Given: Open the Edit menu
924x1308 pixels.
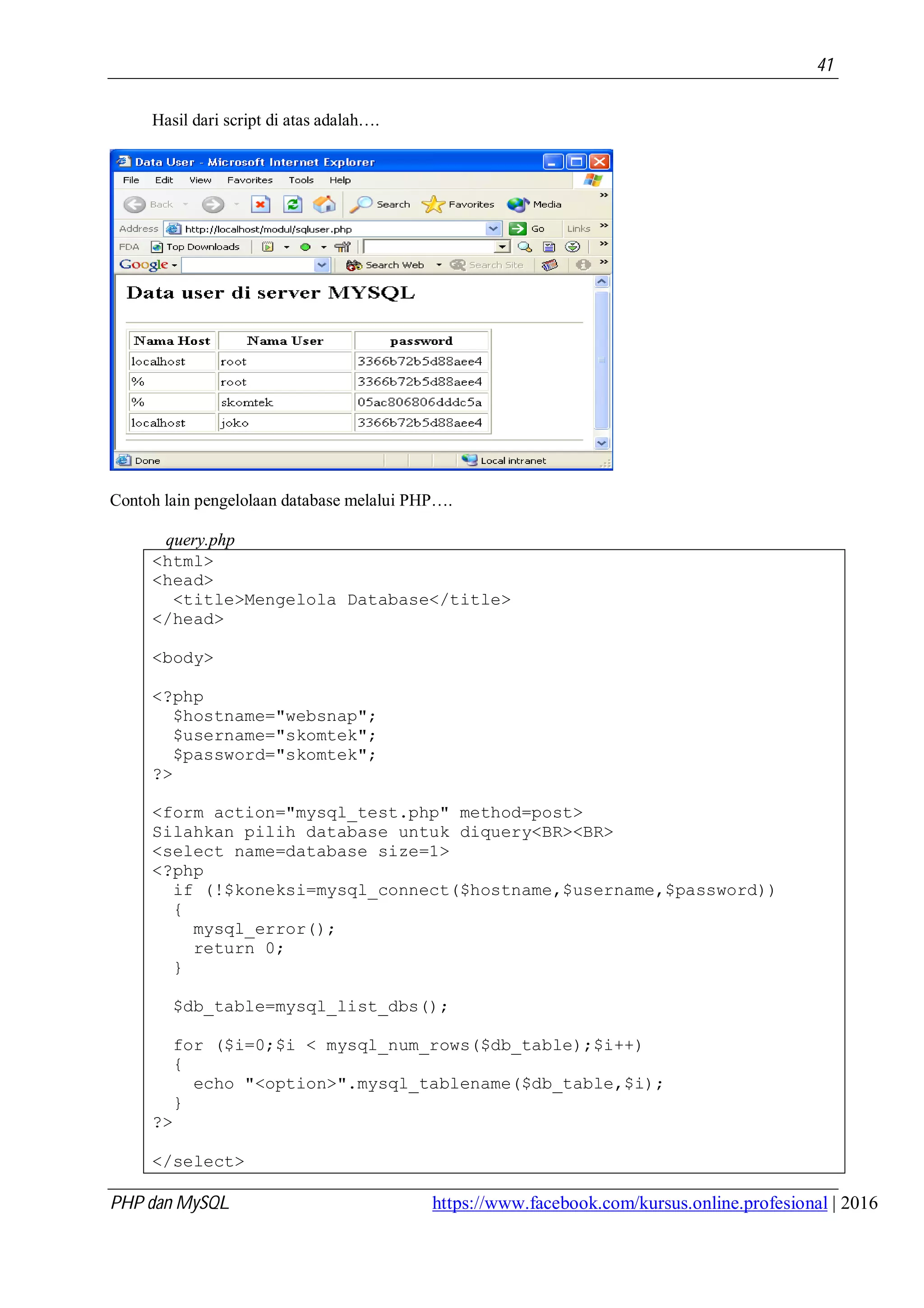Looking at the screenshot, I should pyautogui.click(x=164, y=180).
